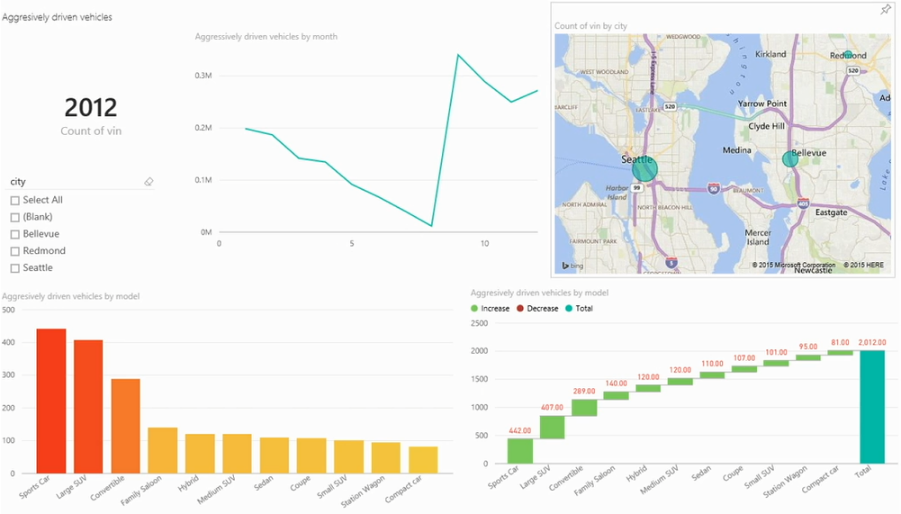Screen dimensions: 901x514
Task: Click the 'Aggresively driven vehicles' page title
Action: tap(57, 17)
